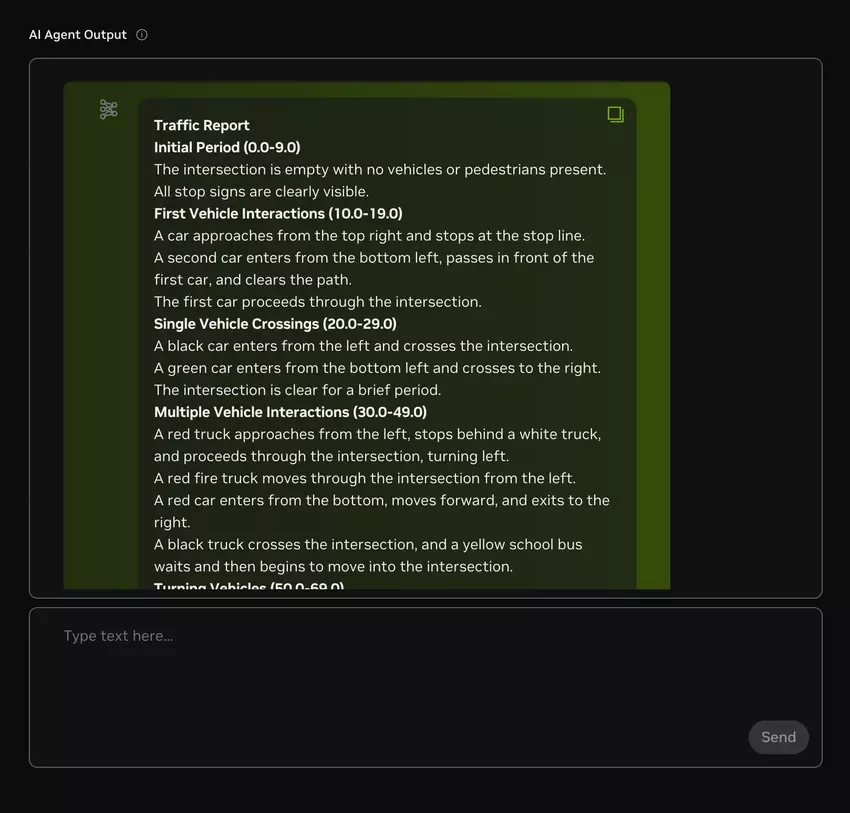Click the sentence about the green car
The image size is (850, 813).
pos(377,367)
